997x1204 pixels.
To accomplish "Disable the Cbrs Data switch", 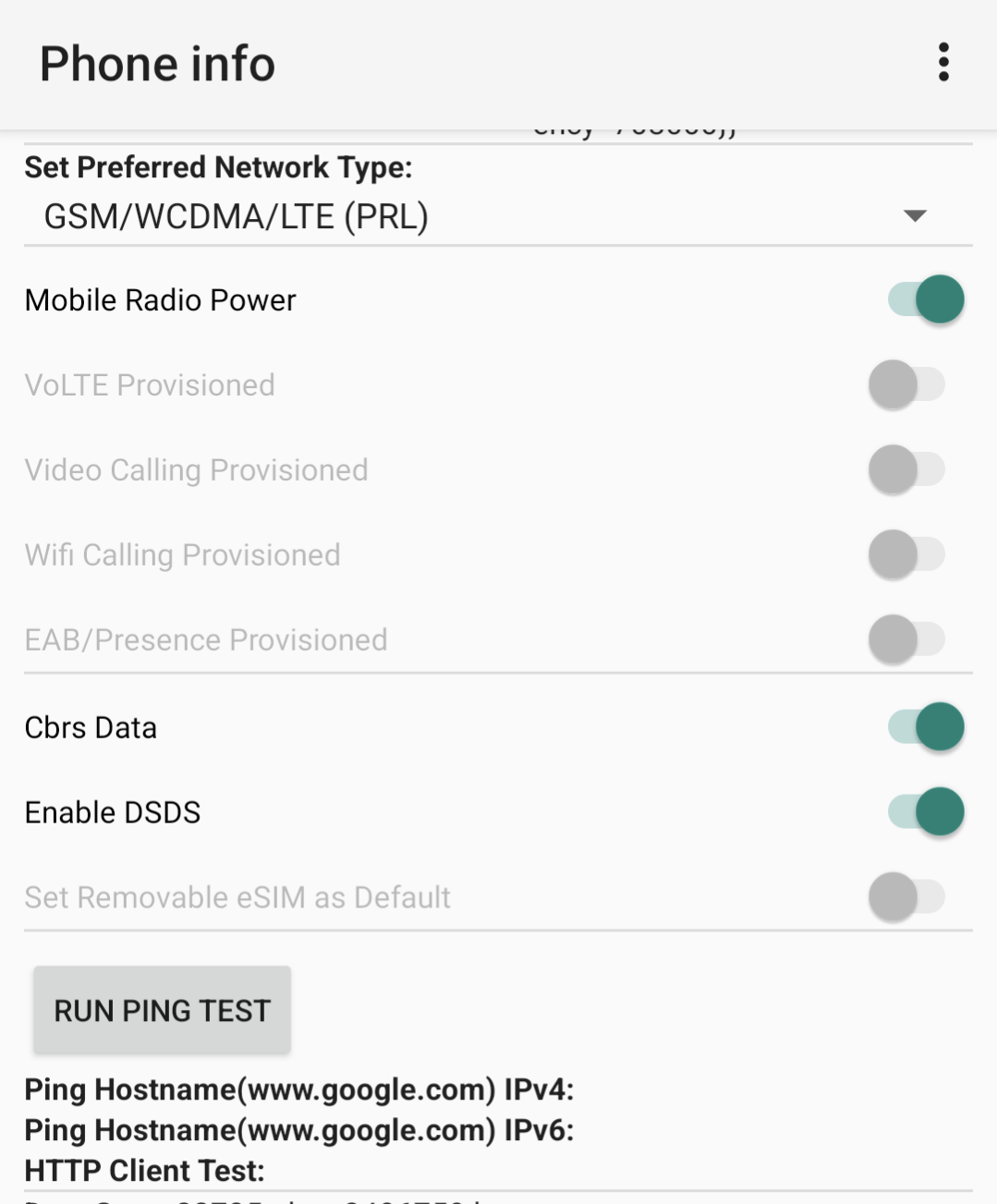I will pyautogui.click(x=925, y=727).
